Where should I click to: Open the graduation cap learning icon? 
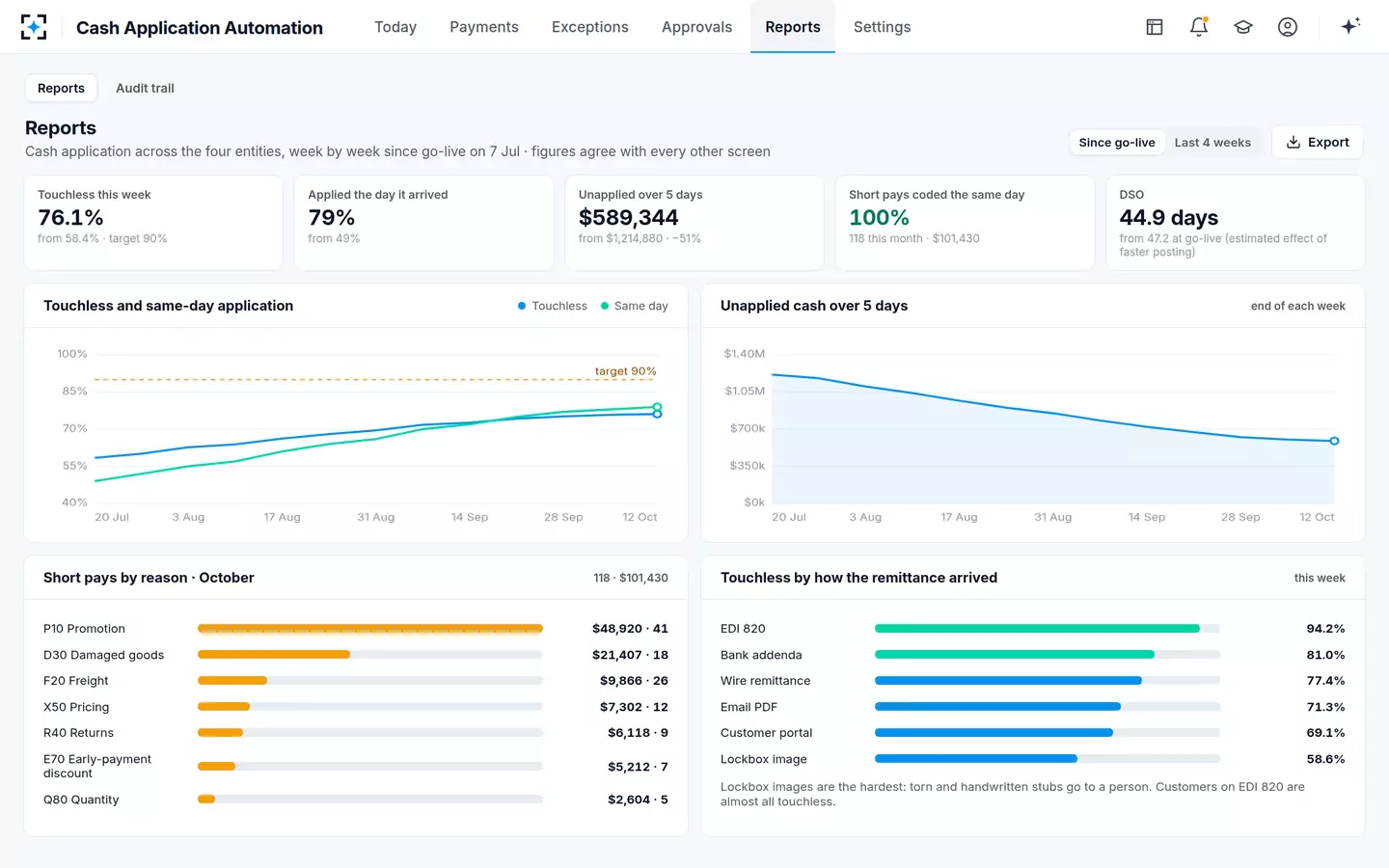[1243, 27]
